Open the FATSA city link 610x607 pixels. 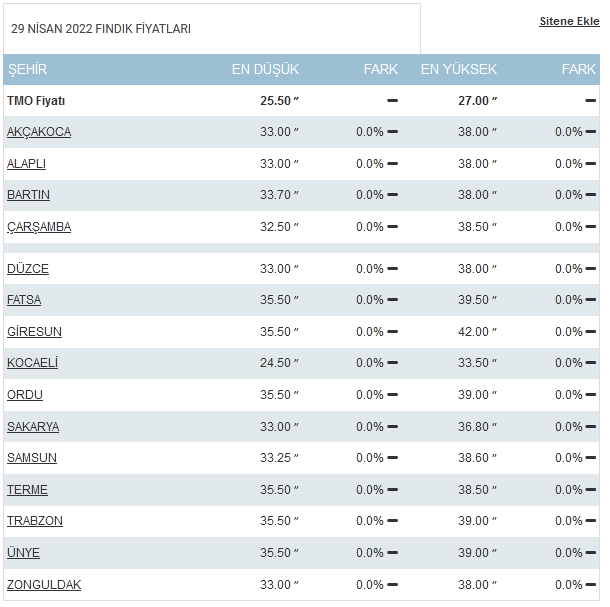(24, 300)
